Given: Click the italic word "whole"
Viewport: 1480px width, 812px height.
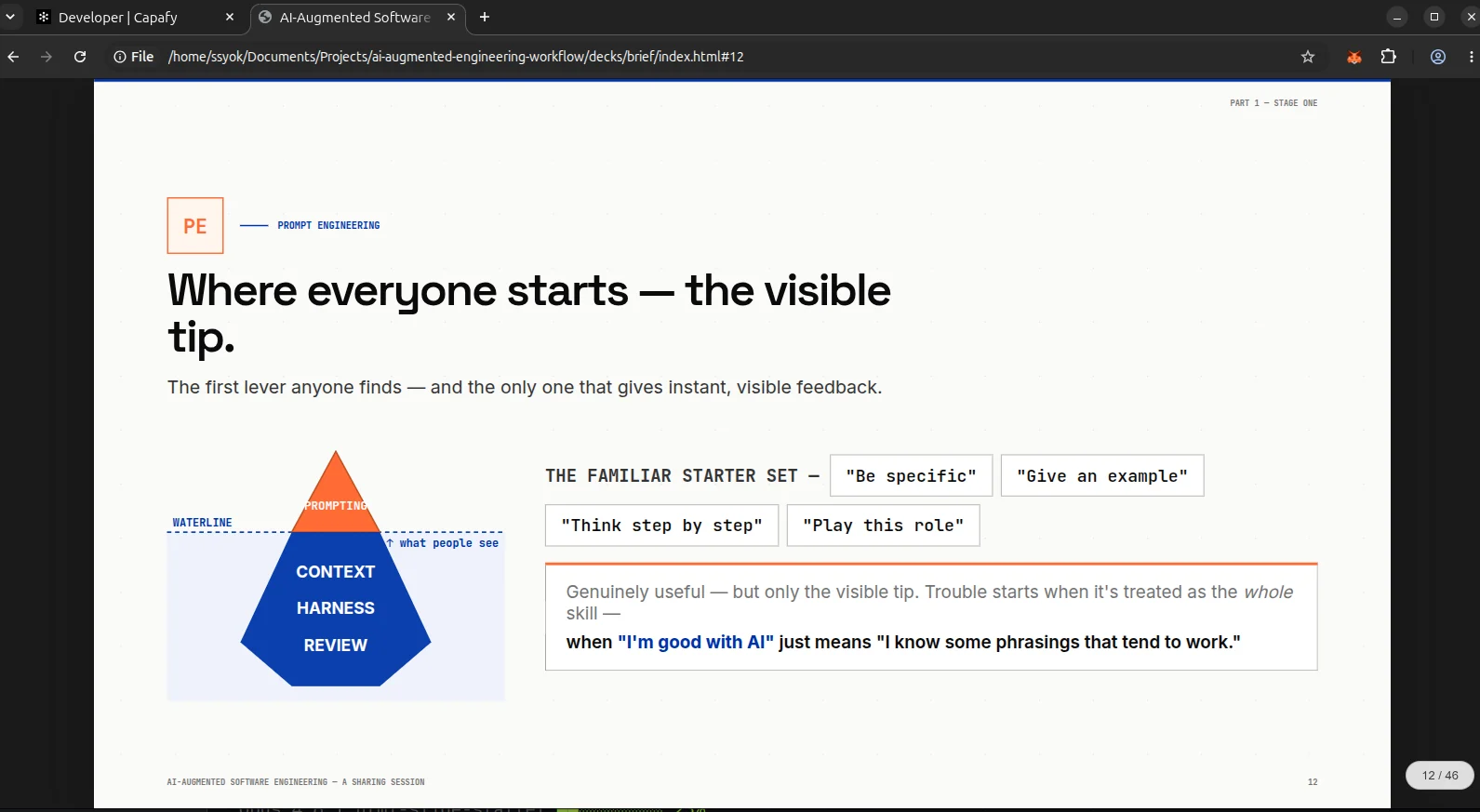Looking at the screenshot, I should (1269, 592).
